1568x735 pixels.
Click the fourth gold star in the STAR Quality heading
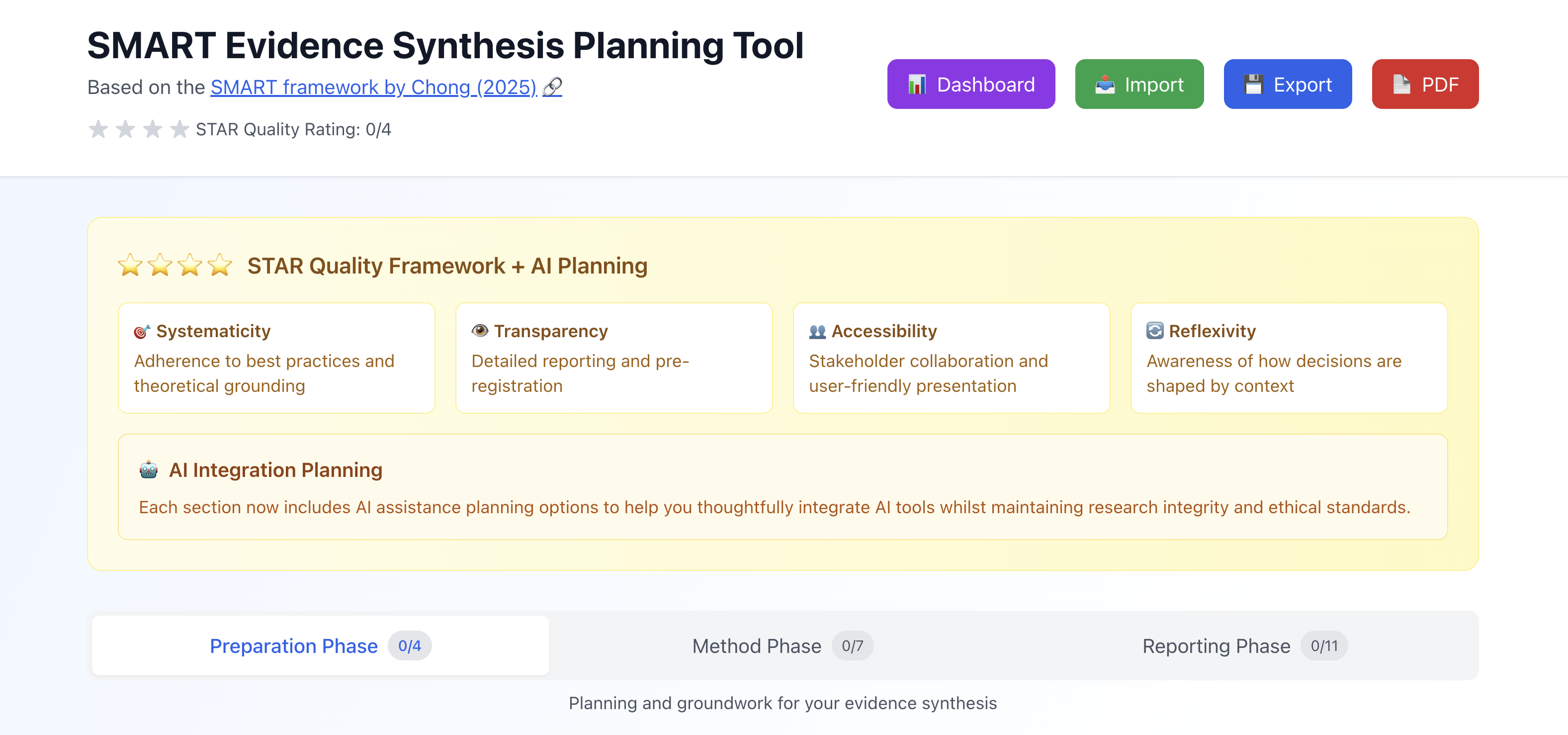click(x=220, y=266)
